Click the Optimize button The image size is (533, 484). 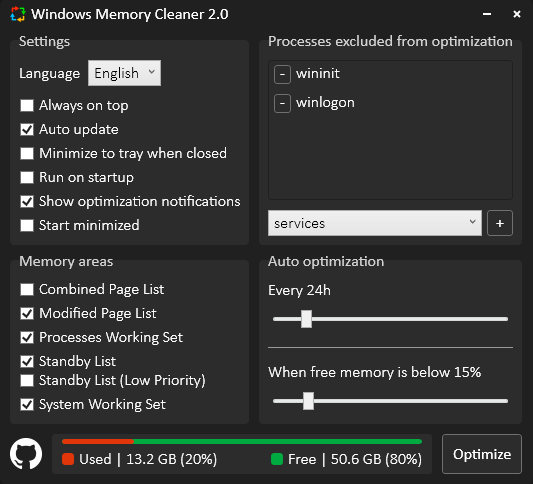coord(482,454)
